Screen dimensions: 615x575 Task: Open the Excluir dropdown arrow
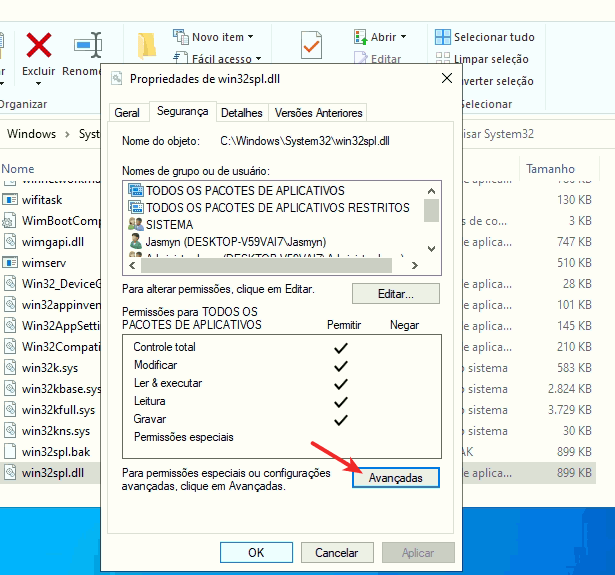38,83
